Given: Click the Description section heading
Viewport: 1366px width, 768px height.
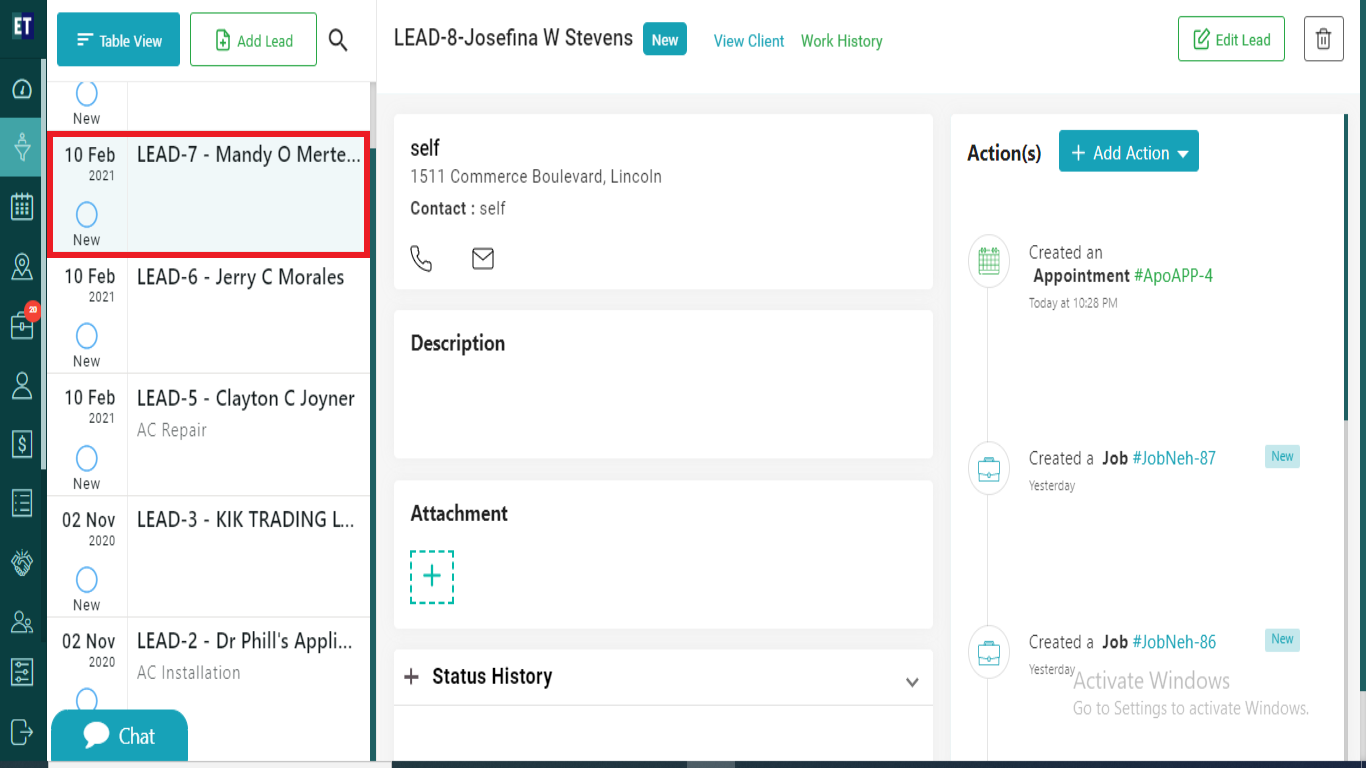Looking at the screenshot, I should click(458, 343).
